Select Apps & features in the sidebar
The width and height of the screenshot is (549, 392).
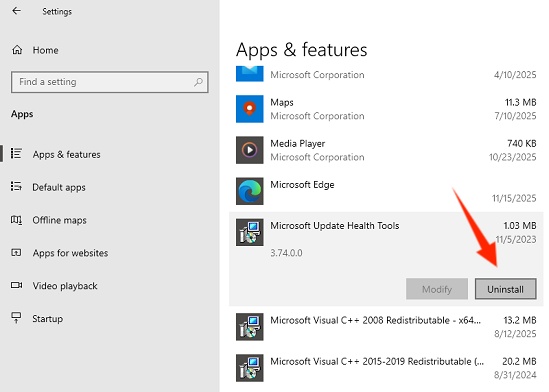pyautogui.click(x=67, y=154)
